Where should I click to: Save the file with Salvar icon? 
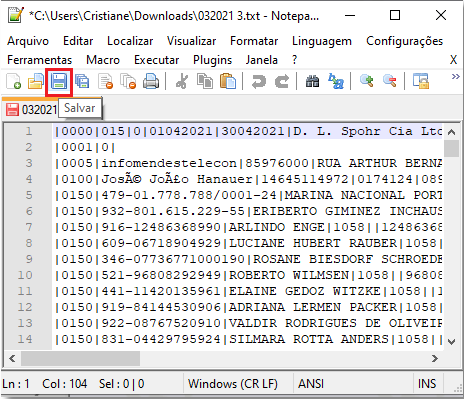59,82
